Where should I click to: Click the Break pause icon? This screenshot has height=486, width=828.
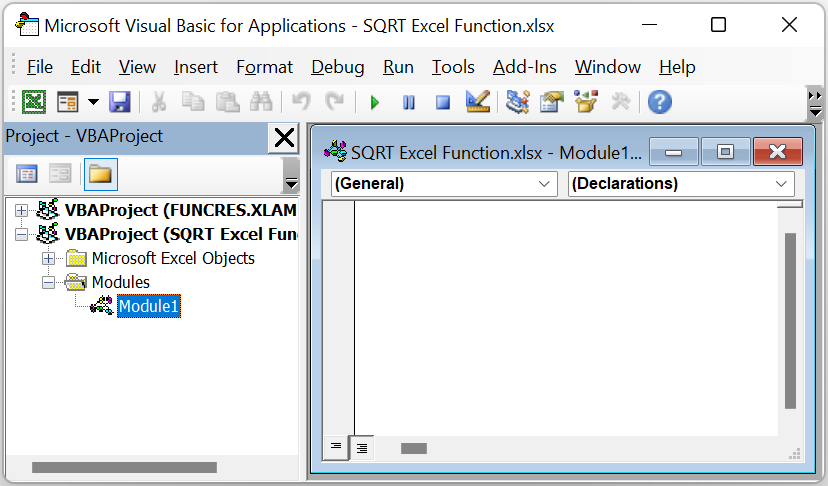pos(409,102)
